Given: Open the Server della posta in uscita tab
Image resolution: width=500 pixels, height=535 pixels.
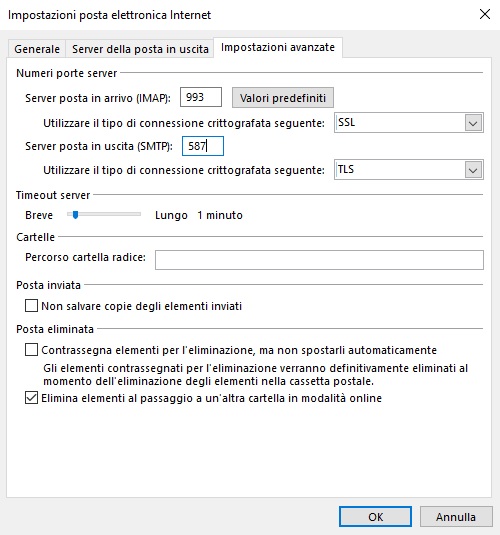Looking at the screenshot, I should 140,49.
